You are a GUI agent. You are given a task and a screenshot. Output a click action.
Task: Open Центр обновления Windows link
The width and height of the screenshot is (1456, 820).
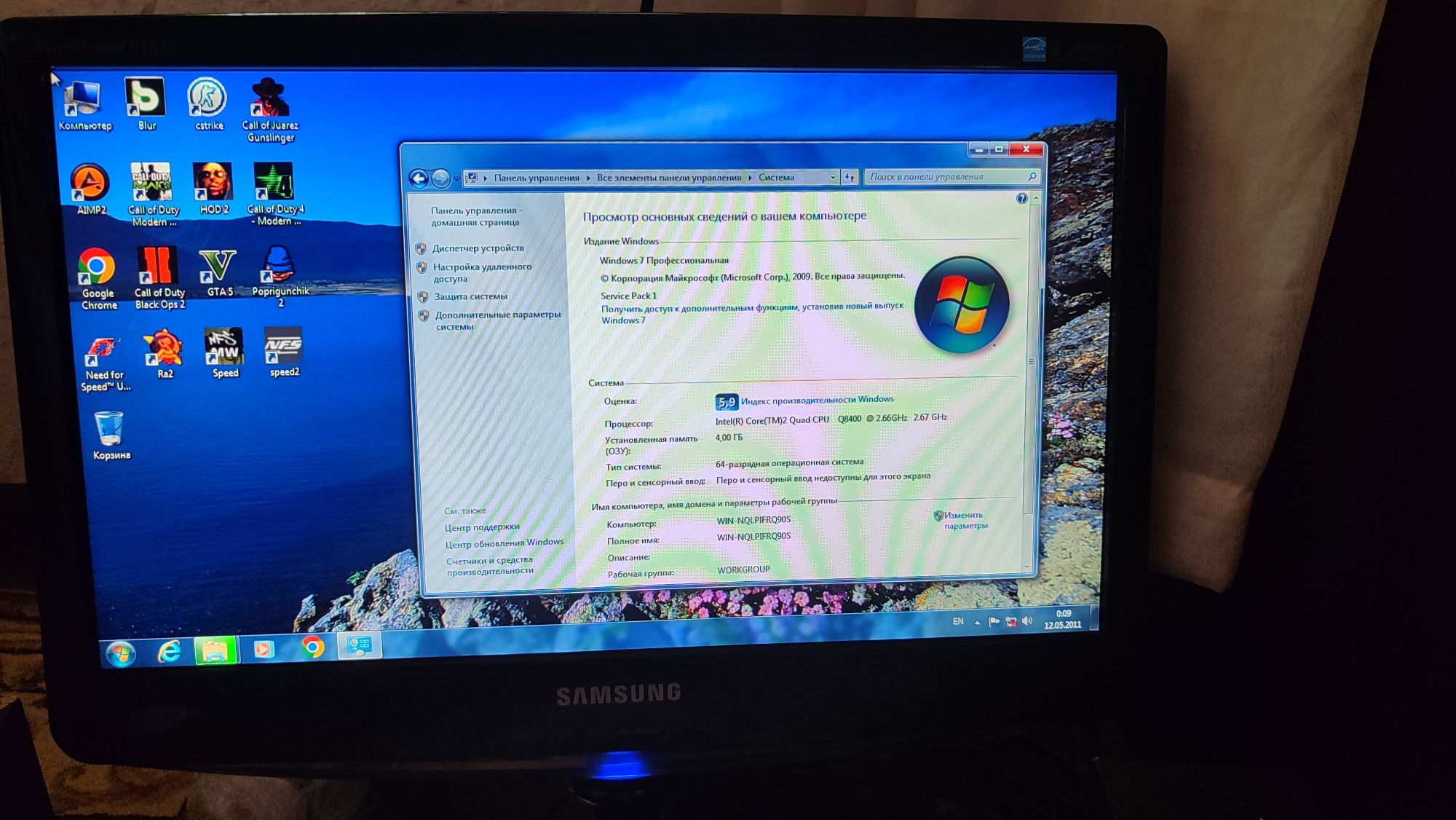pyautogui.click(x=505, y=543)
